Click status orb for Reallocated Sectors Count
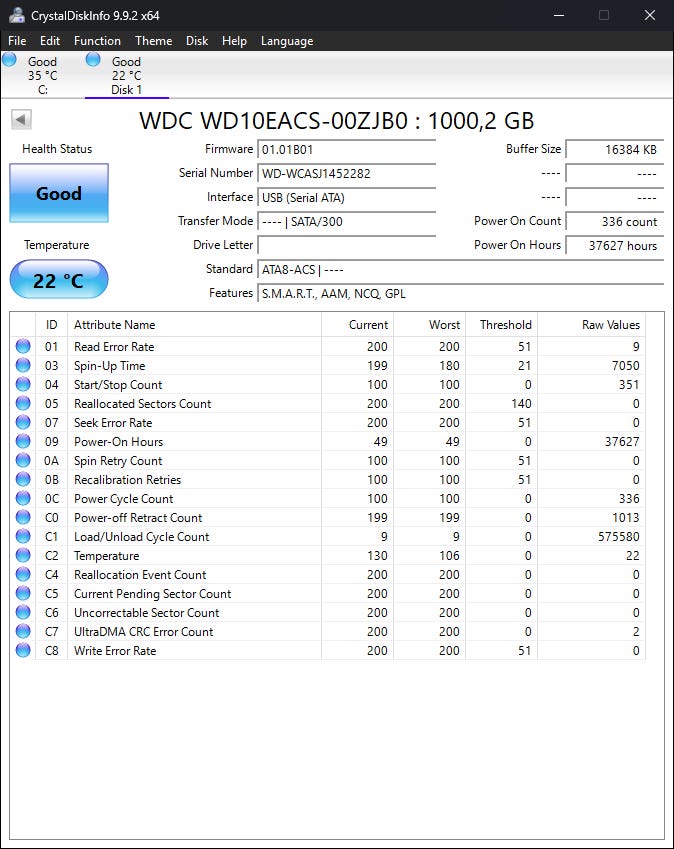The image size is (674, 849). pos(23,403)
